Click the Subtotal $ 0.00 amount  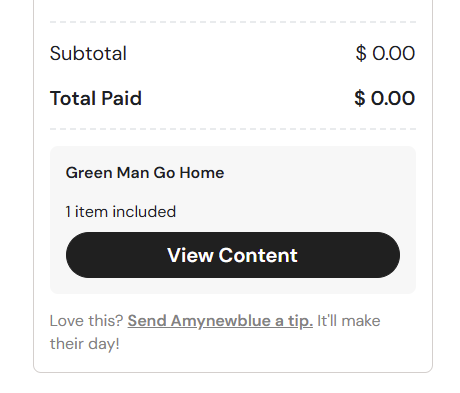[385, 53]
